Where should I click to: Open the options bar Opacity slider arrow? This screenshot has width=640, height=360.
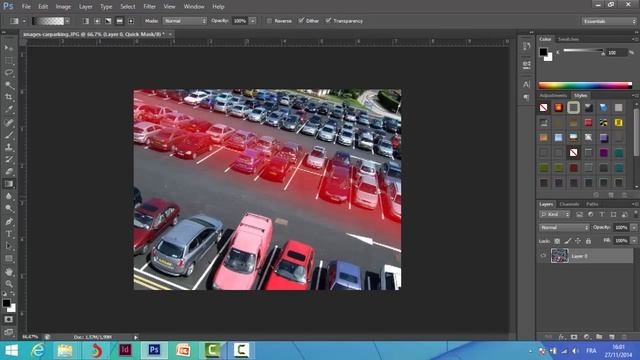(253, 21)
